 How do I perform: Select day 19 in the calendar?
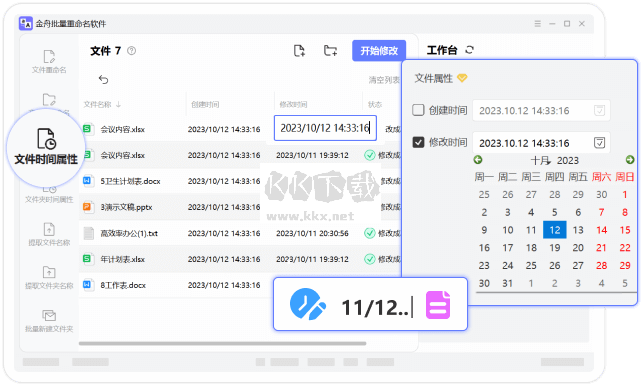tap(555, 248)
